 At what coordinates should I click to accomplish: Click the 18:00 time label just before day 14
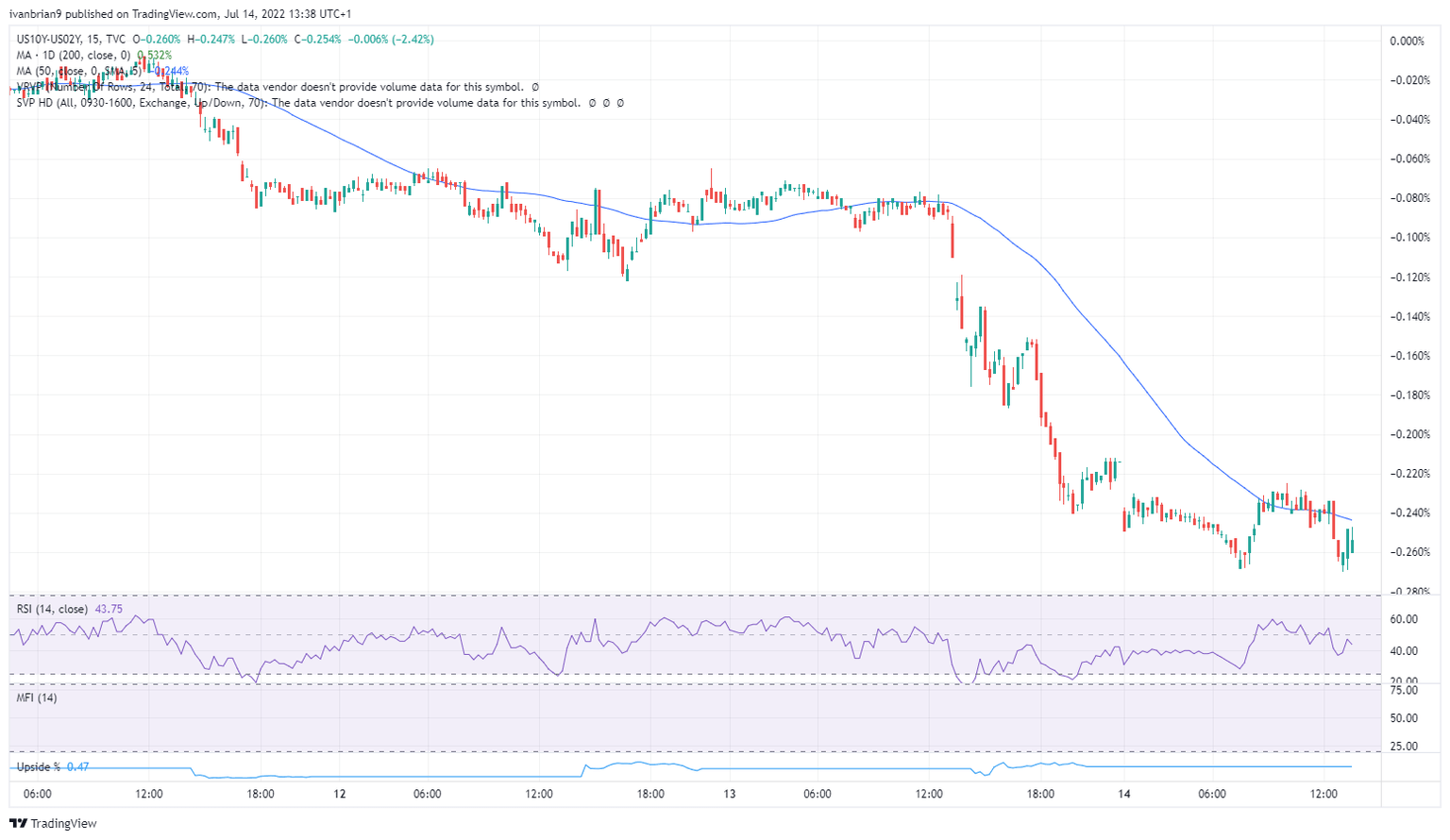[1040, 795]
